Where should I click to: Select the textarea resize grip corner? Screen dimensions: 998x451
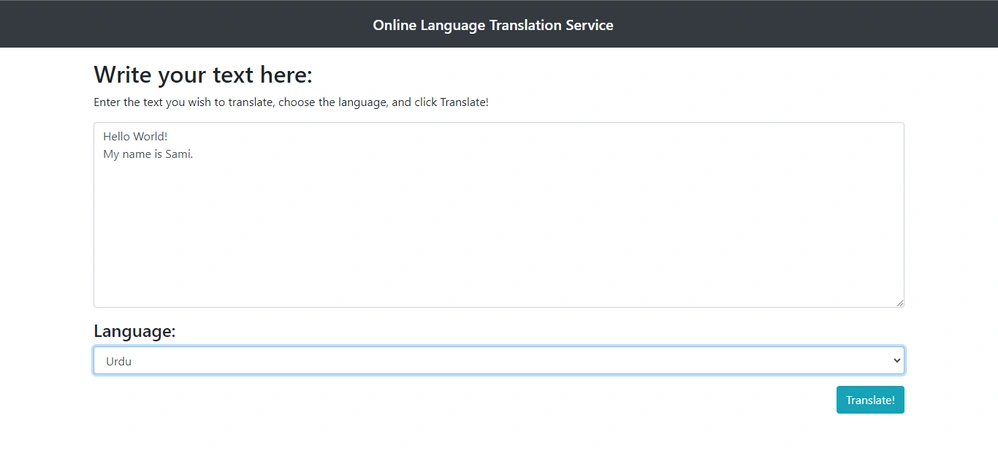click(899, 303)
